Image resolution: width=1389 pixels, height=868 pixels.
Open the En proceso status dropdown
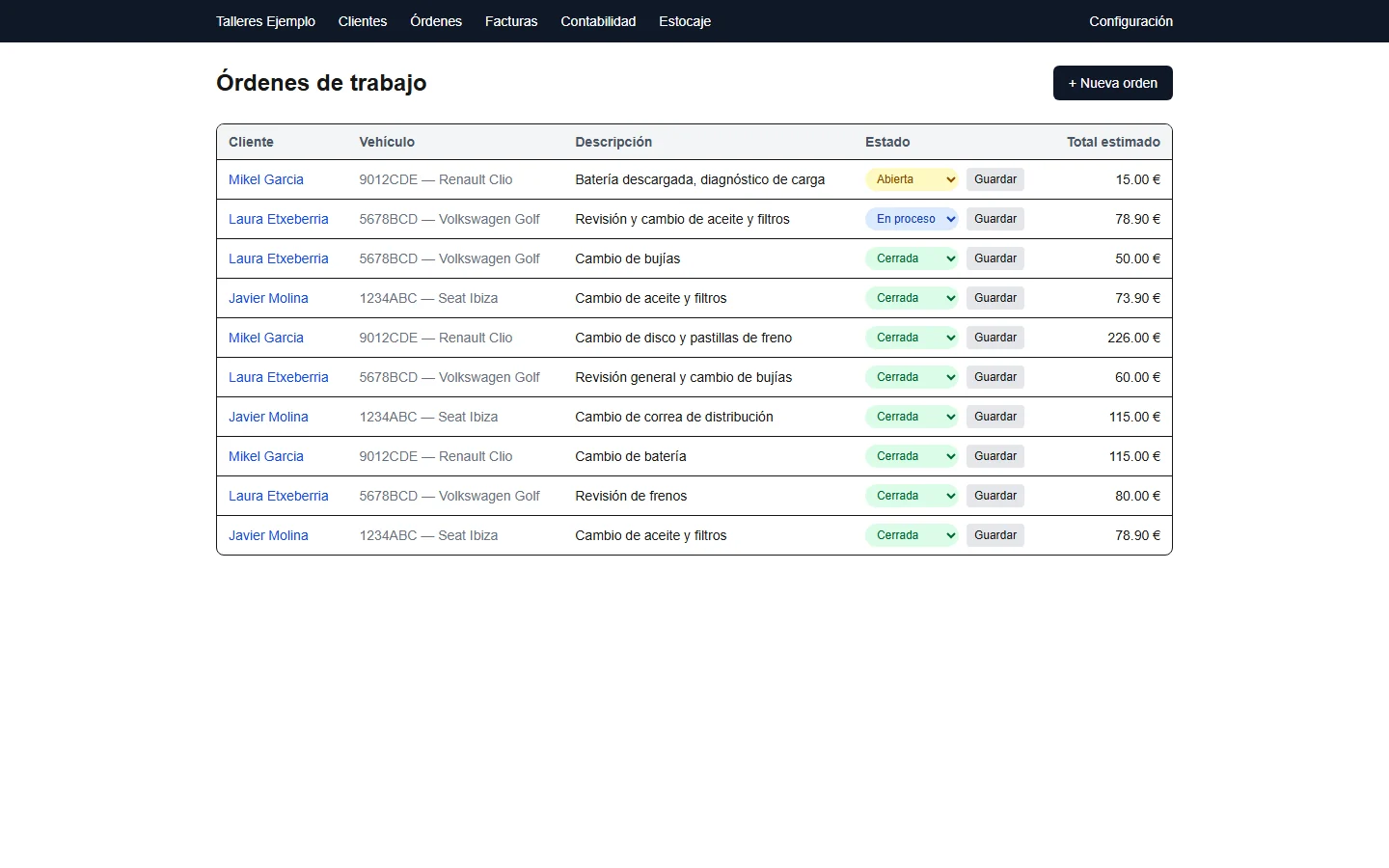[x=912, y=219]
